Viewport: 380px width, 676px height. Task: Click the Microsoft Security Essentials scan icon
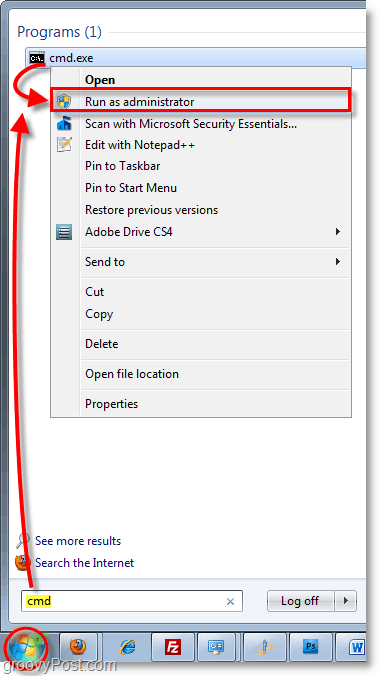(64, 124)
